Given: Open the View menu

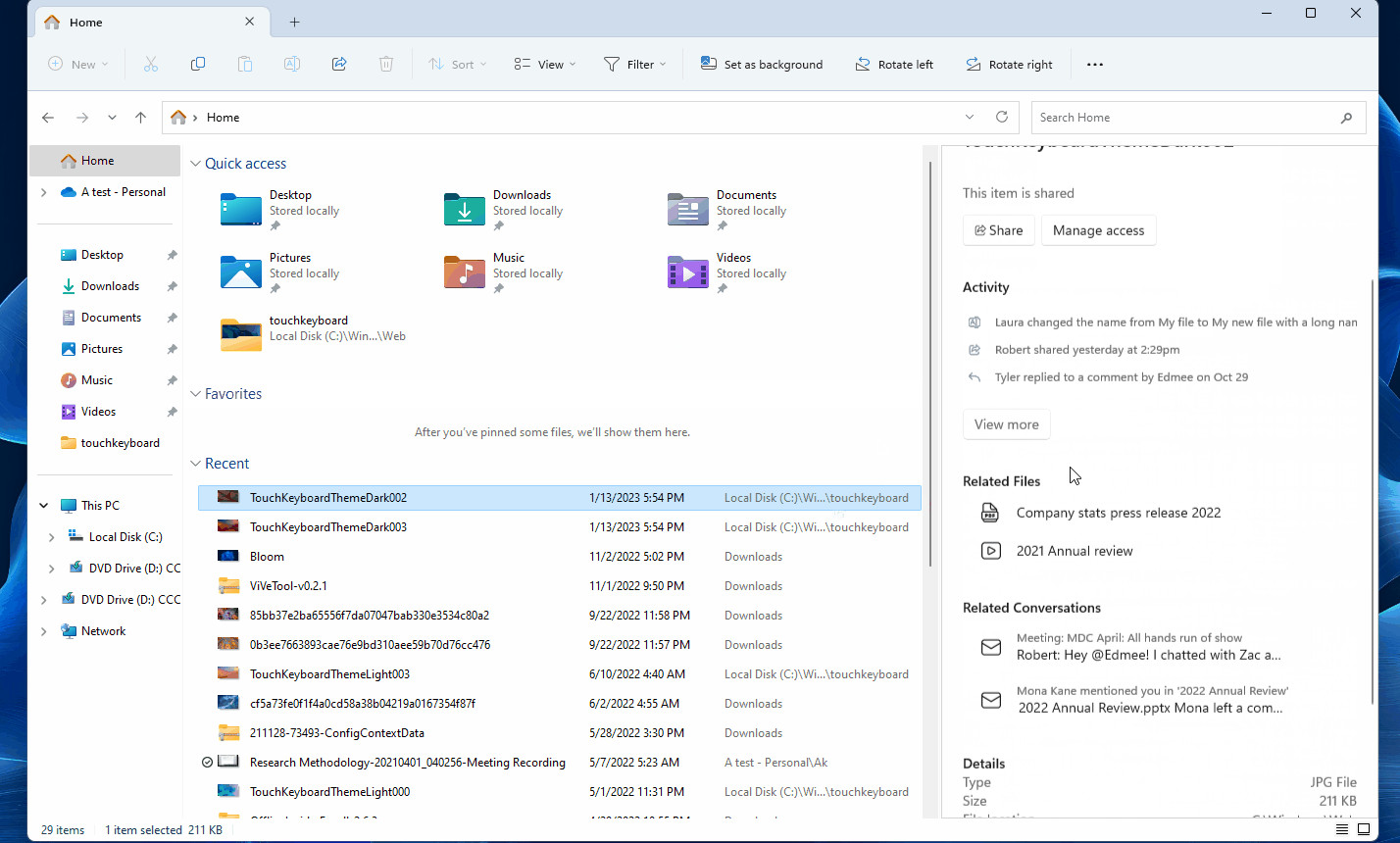Looking at the screenshot, I should (x=545, y=65).
